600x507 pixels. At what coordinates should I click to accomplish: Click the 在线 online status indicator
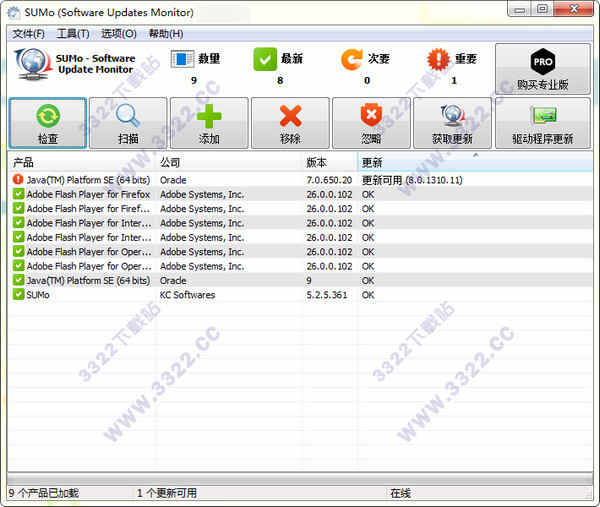400,493
